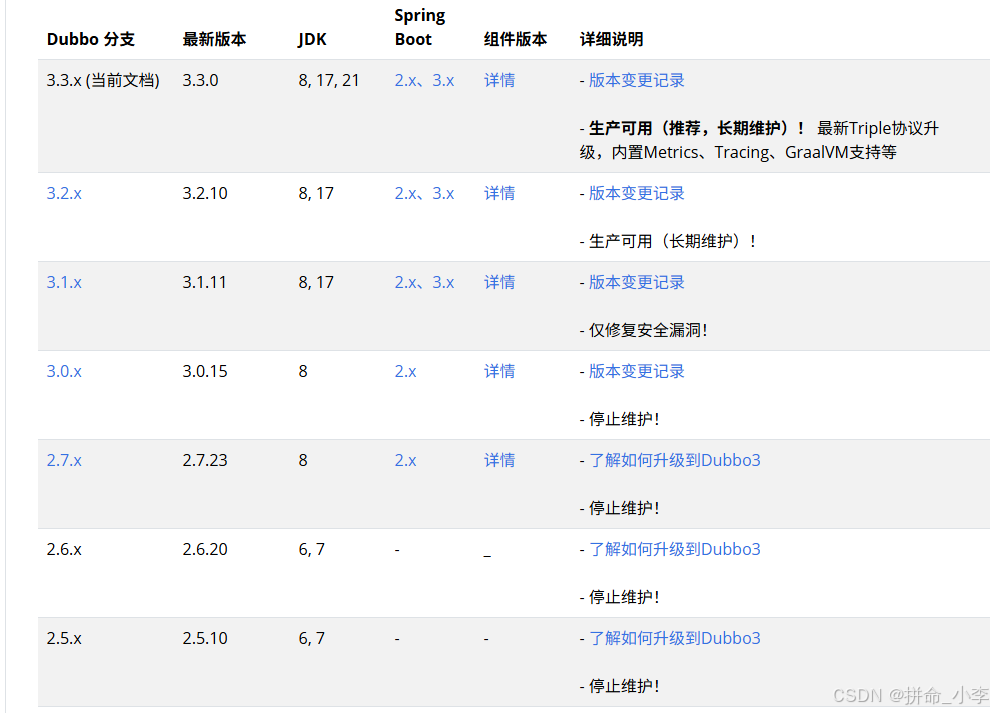Open 详情 link in the 3.1.x row
This screenshot has height=713, width=993.
click(x=500, y=282)
